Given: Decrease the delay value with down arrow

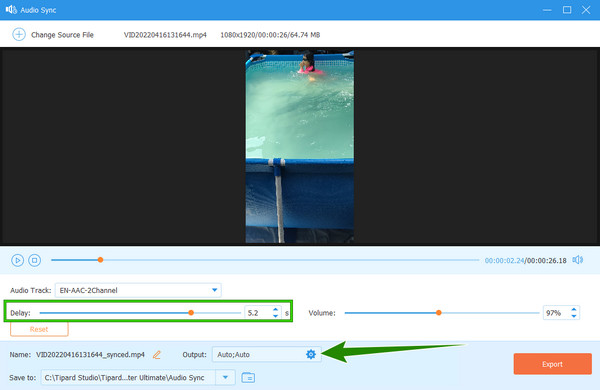Looking at the screenshot, I should [x=276, y=316].
